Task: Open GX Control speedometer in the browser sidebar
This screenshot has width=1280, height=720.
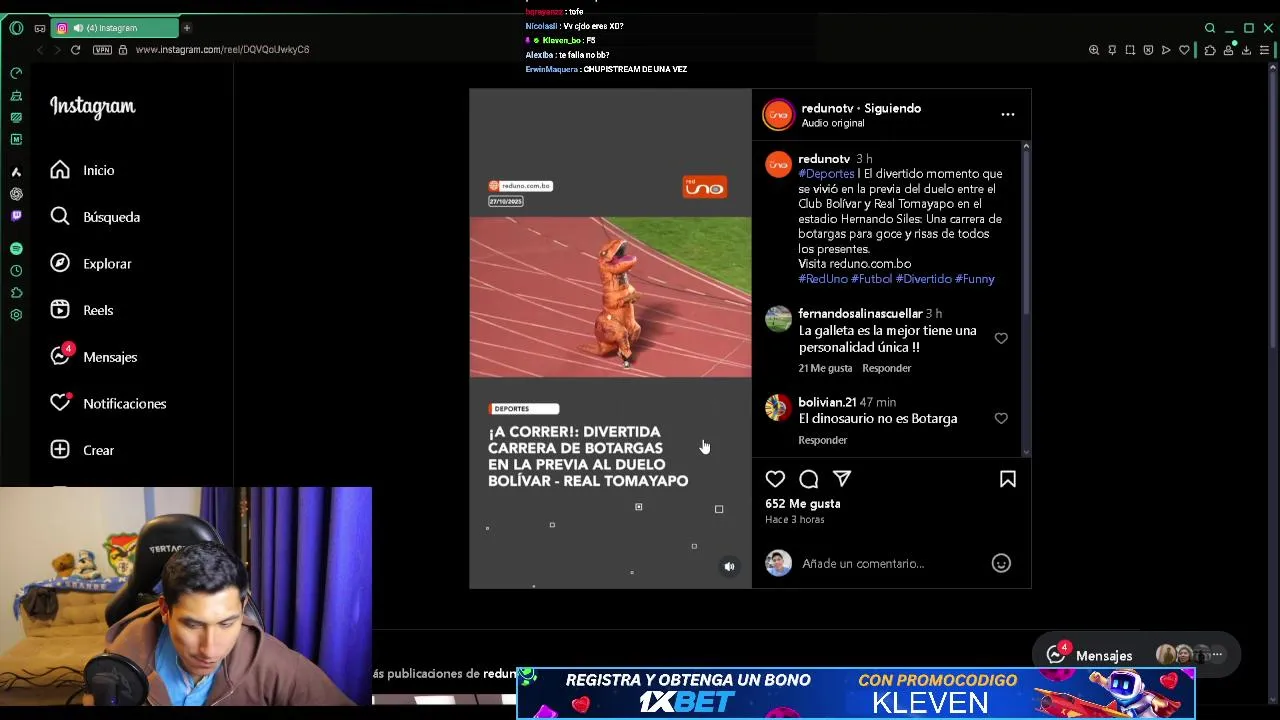Action: (x=16, y=73)
